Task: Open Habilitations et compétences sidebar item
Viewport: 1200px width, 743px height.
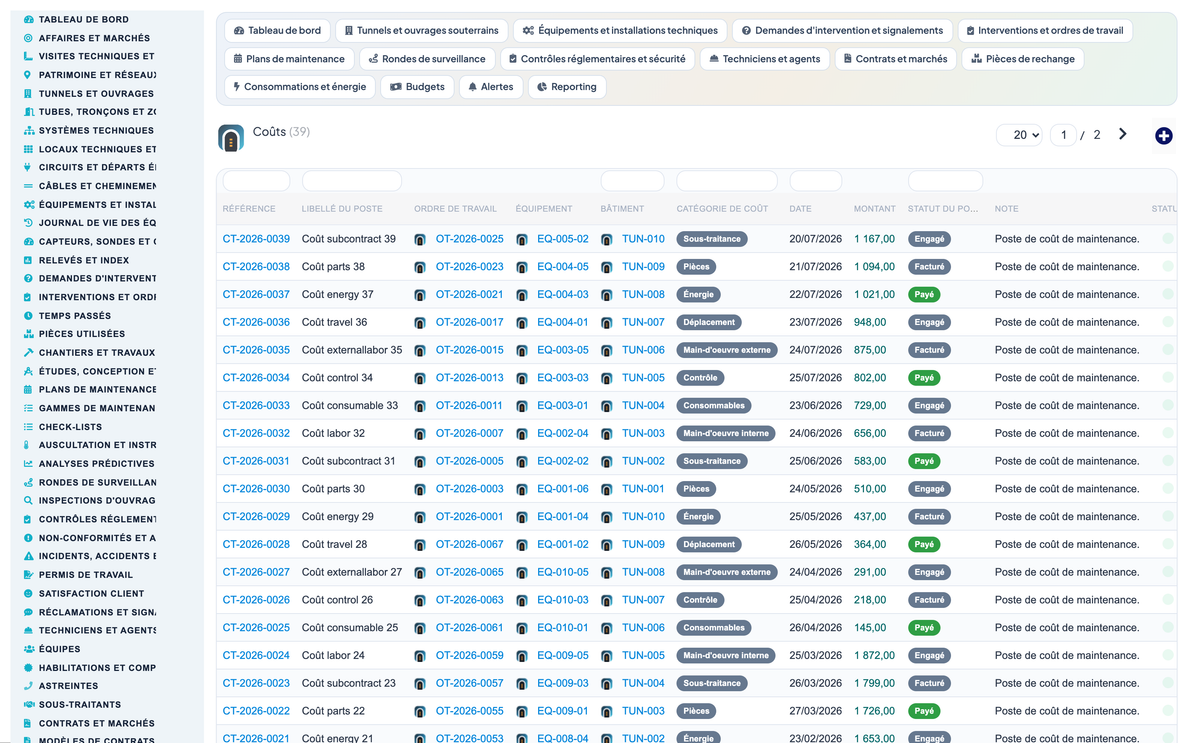Action: click(97, 668)
